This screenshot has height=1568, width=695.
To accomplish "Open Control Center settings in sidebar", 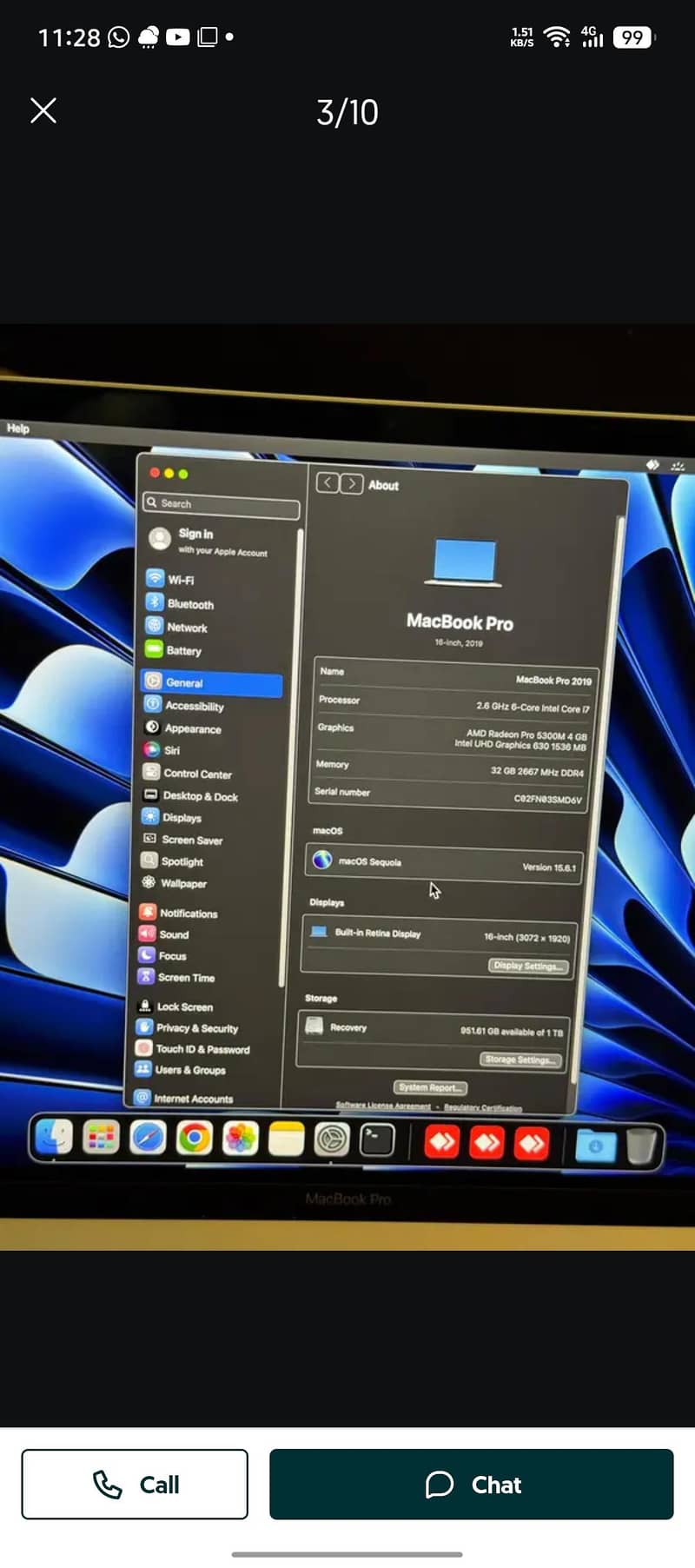I will [x=188, y=773].
